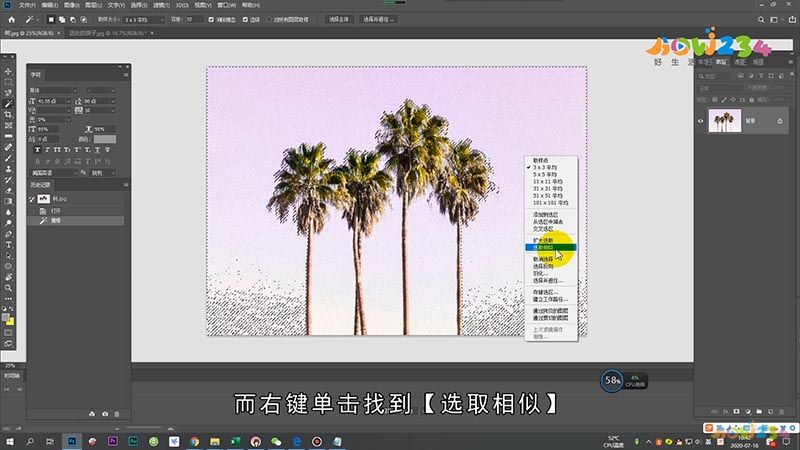
Task: Click the yellow background color swatch
Action: click(x=11, y=322)
